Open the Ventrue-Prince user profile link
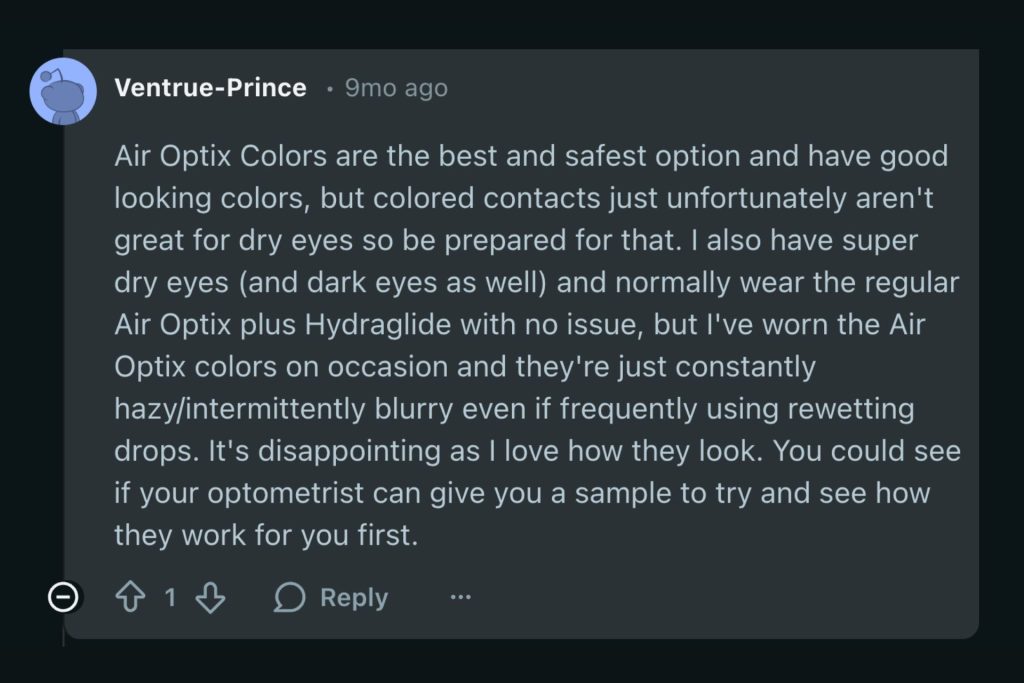The image size is (1024, 683). pyautogui.click(x=210, y=88)
